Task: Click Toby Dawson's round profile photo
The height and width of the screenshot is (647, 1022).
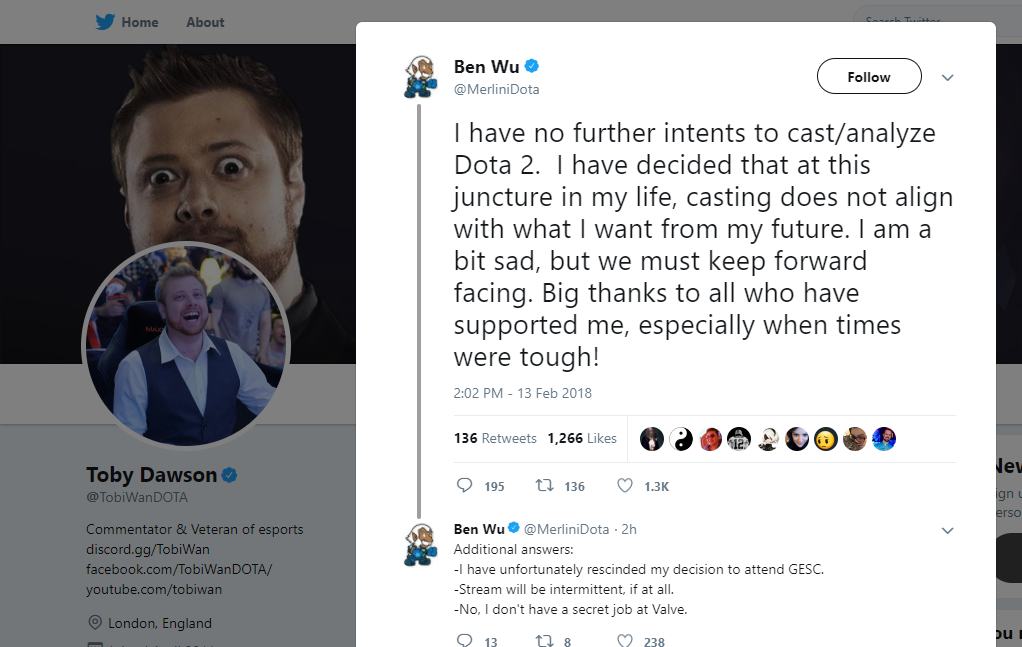Action: 186,344
